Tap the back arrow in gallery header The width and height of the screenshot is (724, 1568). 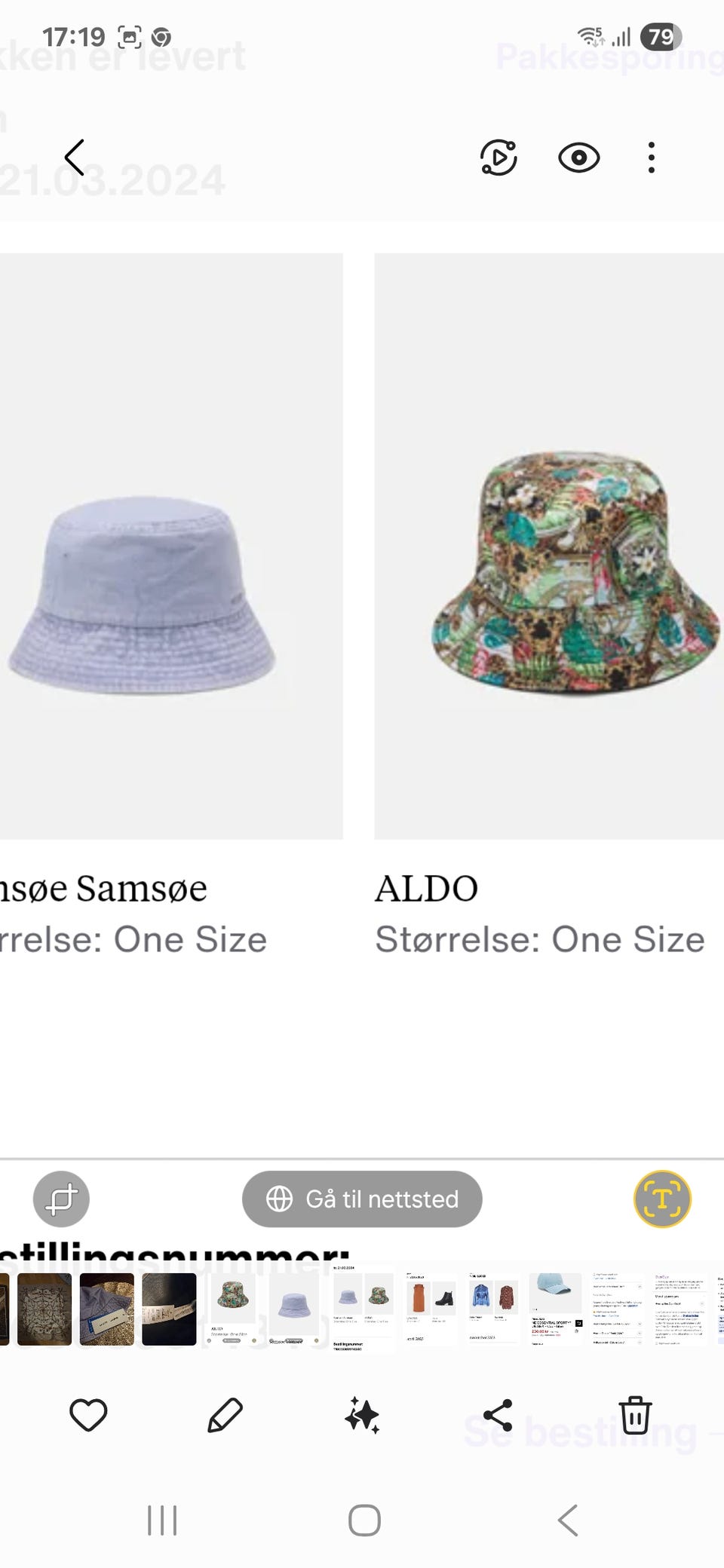[x=75, y=158]
